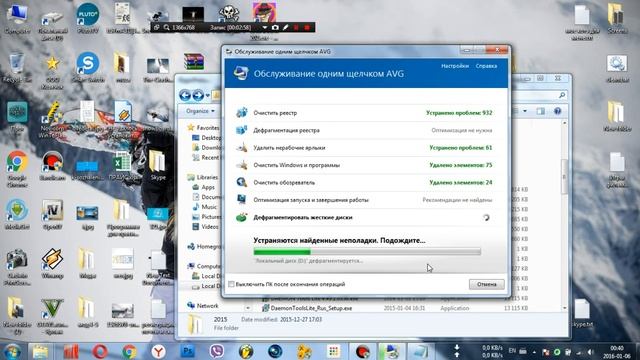
Task: Open Справка in the AVG window header
Action: pyautogui.click(x=486, y=66)
